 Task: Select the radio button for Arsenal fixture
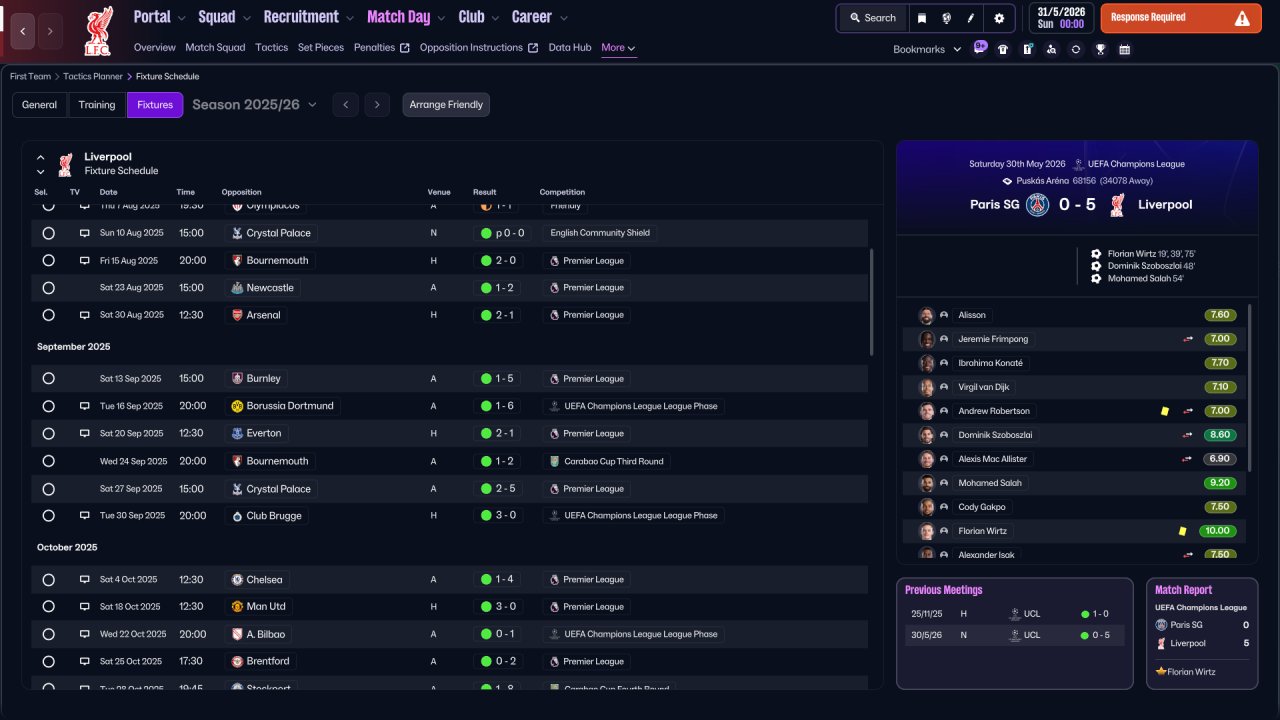tap(48, 315)
